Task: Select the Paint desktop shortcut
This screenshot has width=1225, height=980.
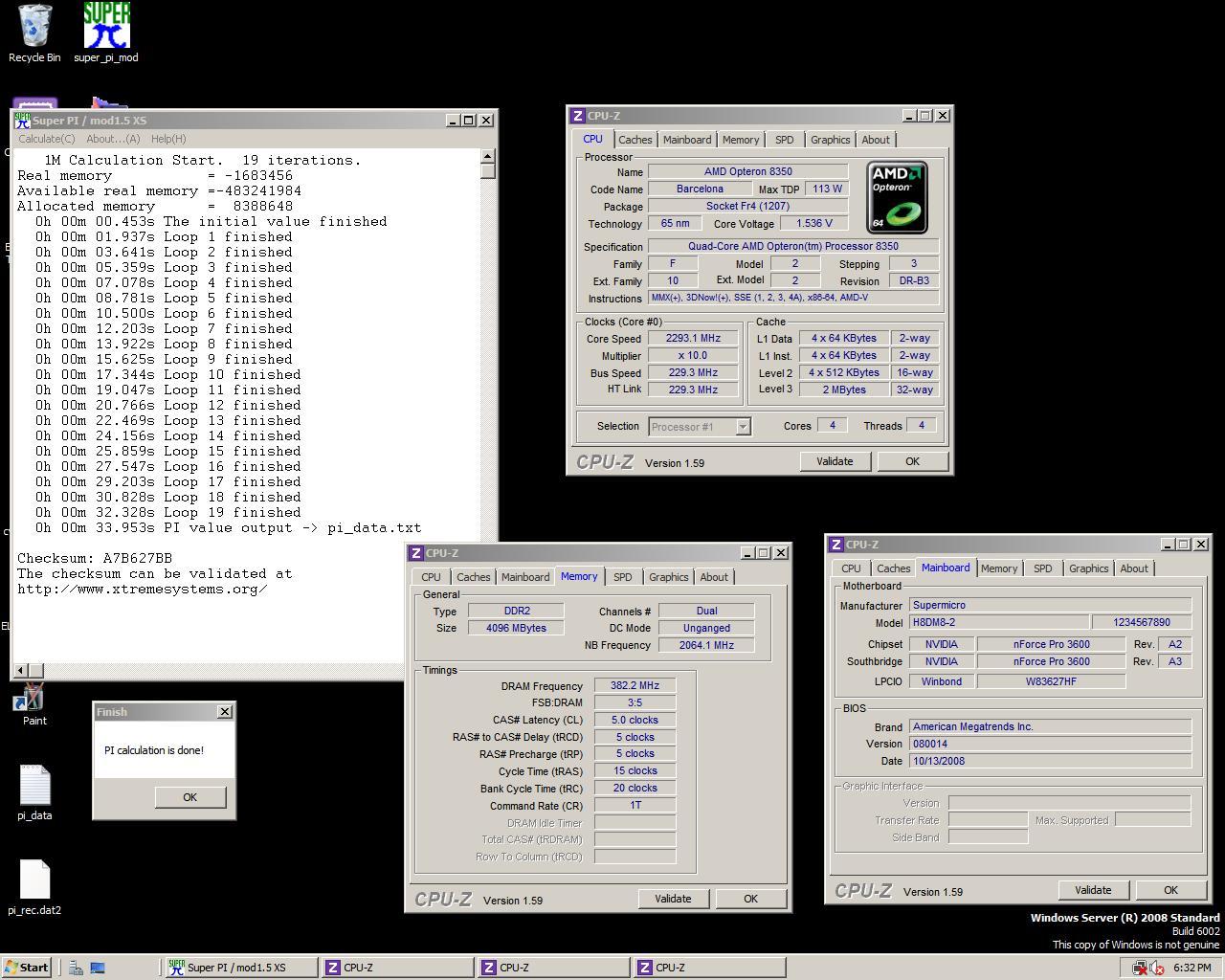Action: pos(34,705)
